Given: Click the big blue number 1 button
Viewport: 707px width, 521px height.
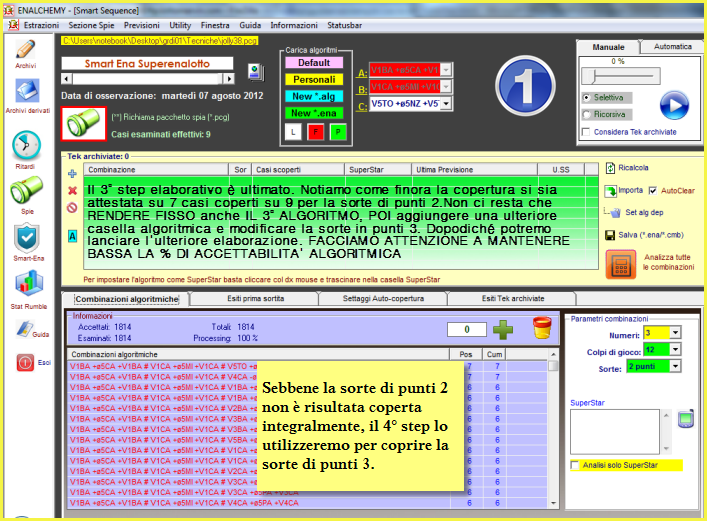Looking at the screenshot, I should point(525,86).
